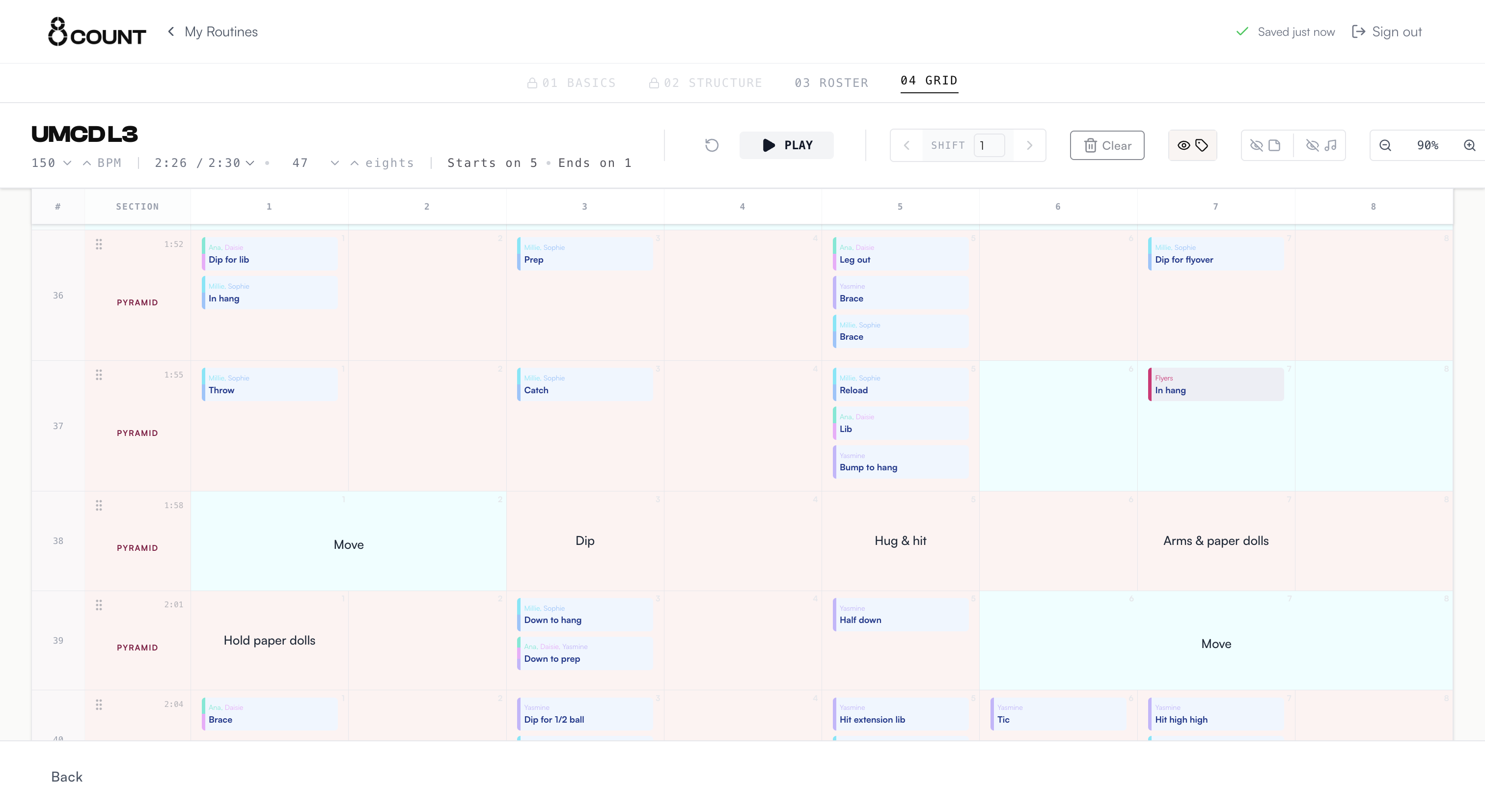Toggle hidden notes visibility icon
The image size is (1485, 812).
(x=1266, y=145)
